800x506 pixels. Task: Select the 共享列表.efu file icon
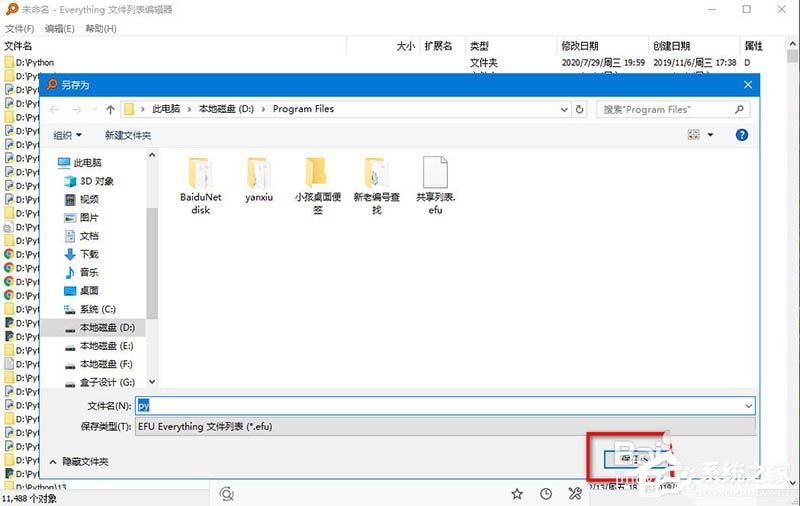click(x=435, y=173)
